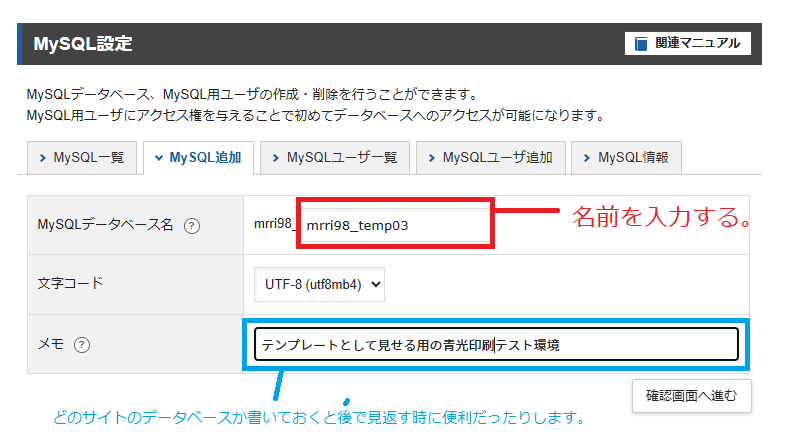Click the MySQL設定 header title
The height and width of the screenshot is (448, 799).
coord(82,44)
